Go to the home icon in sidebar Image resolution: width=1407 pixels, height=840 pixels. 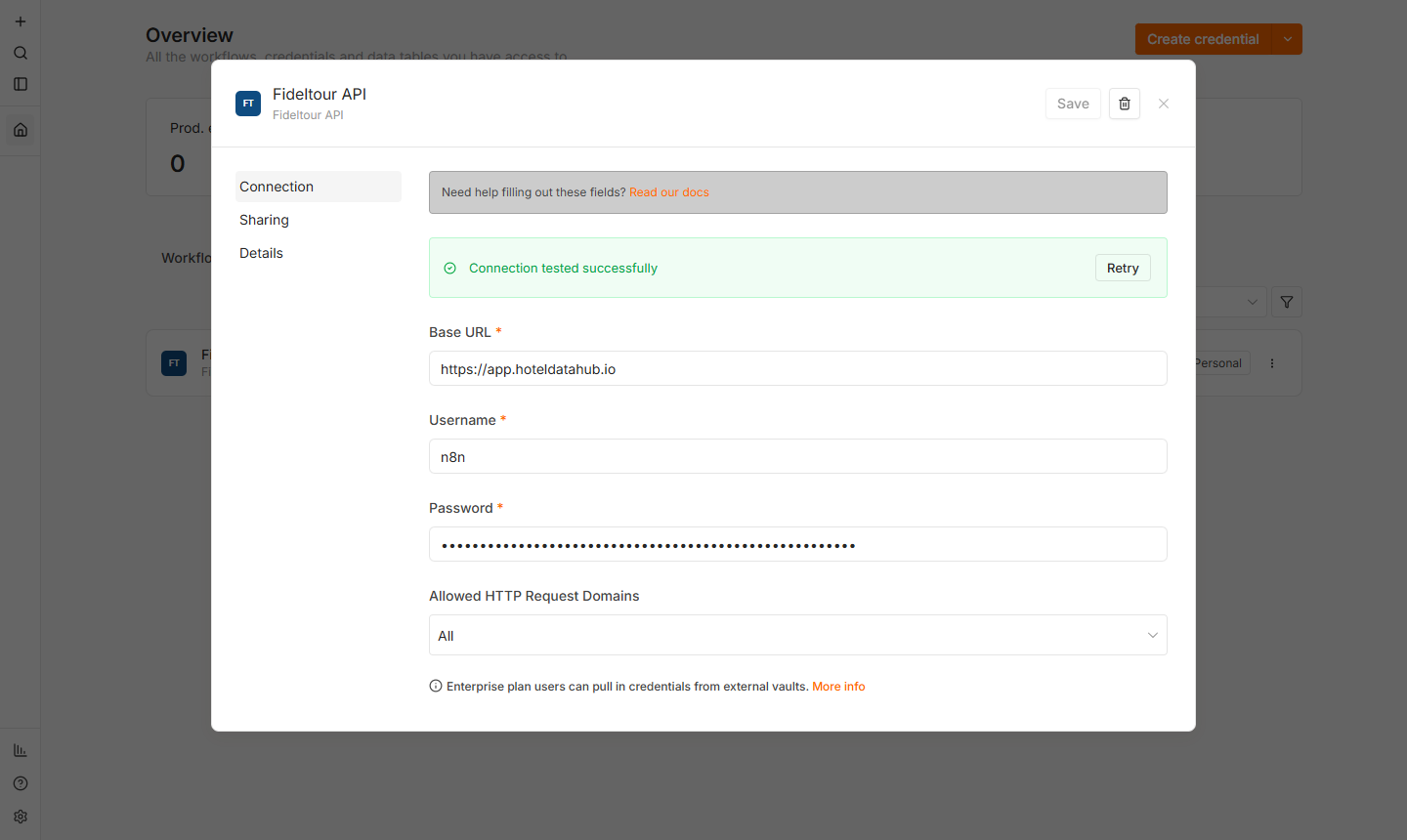tap(21, 130)
